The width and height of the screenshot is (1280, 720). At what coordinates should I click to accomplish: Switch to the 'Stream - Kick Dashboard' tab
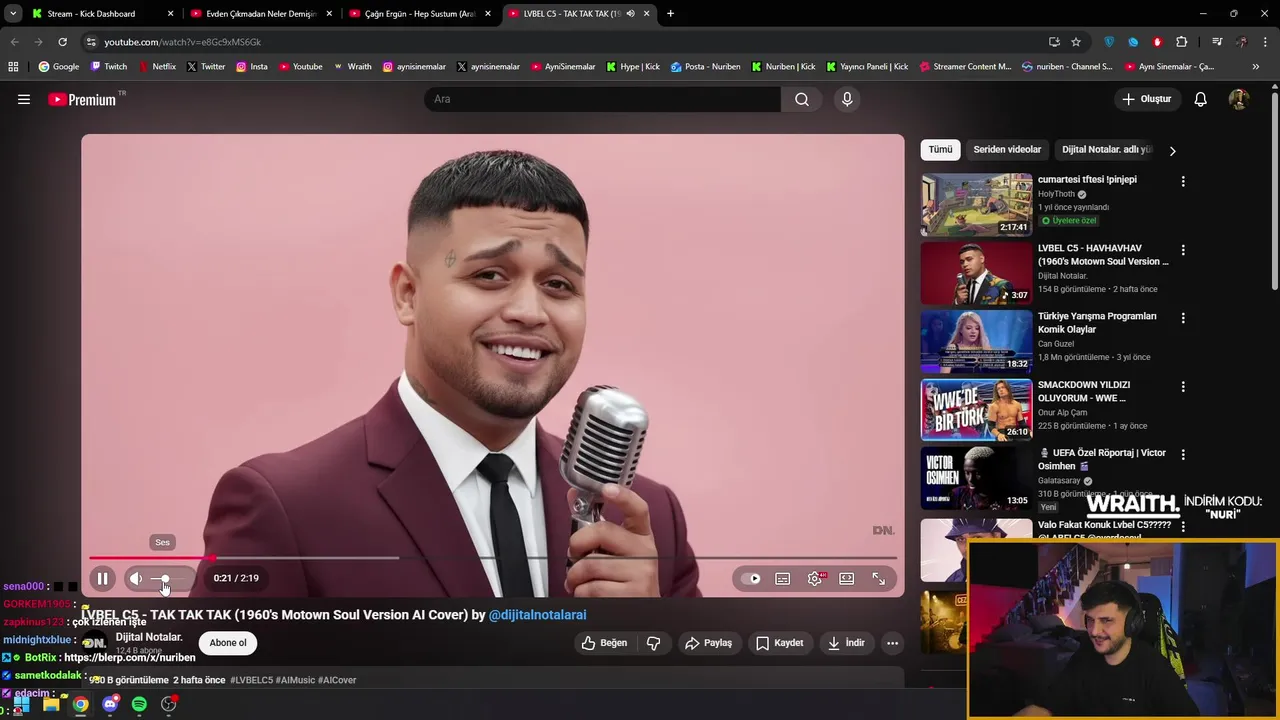pos(102,13)
